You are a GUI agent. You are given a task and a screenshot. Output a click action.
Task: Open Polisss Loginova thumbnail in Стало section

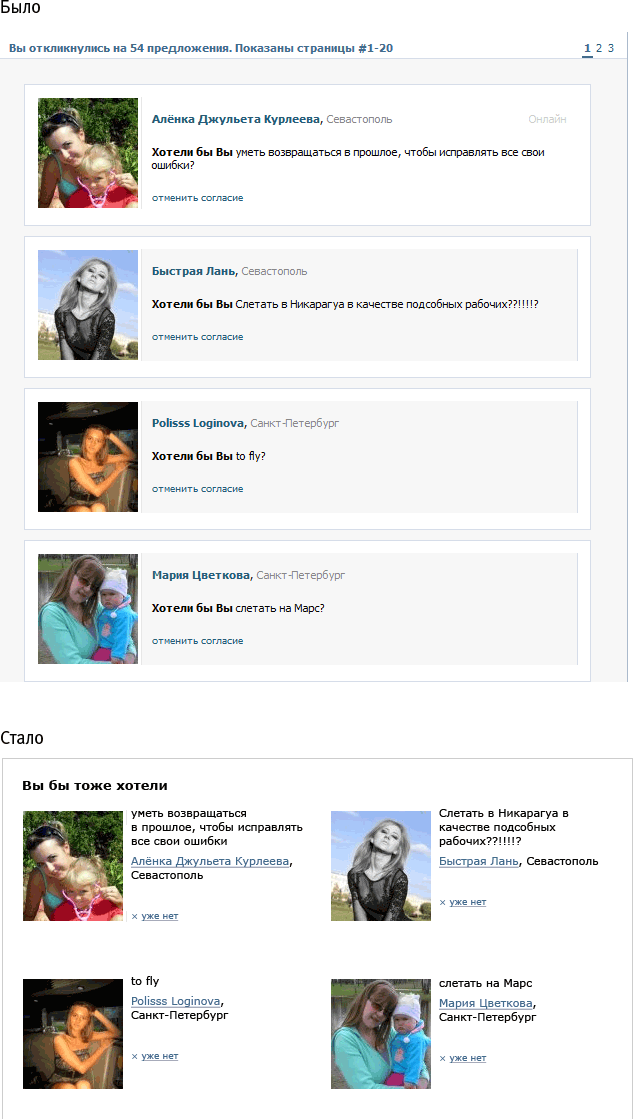click(x=73, y=1033)
